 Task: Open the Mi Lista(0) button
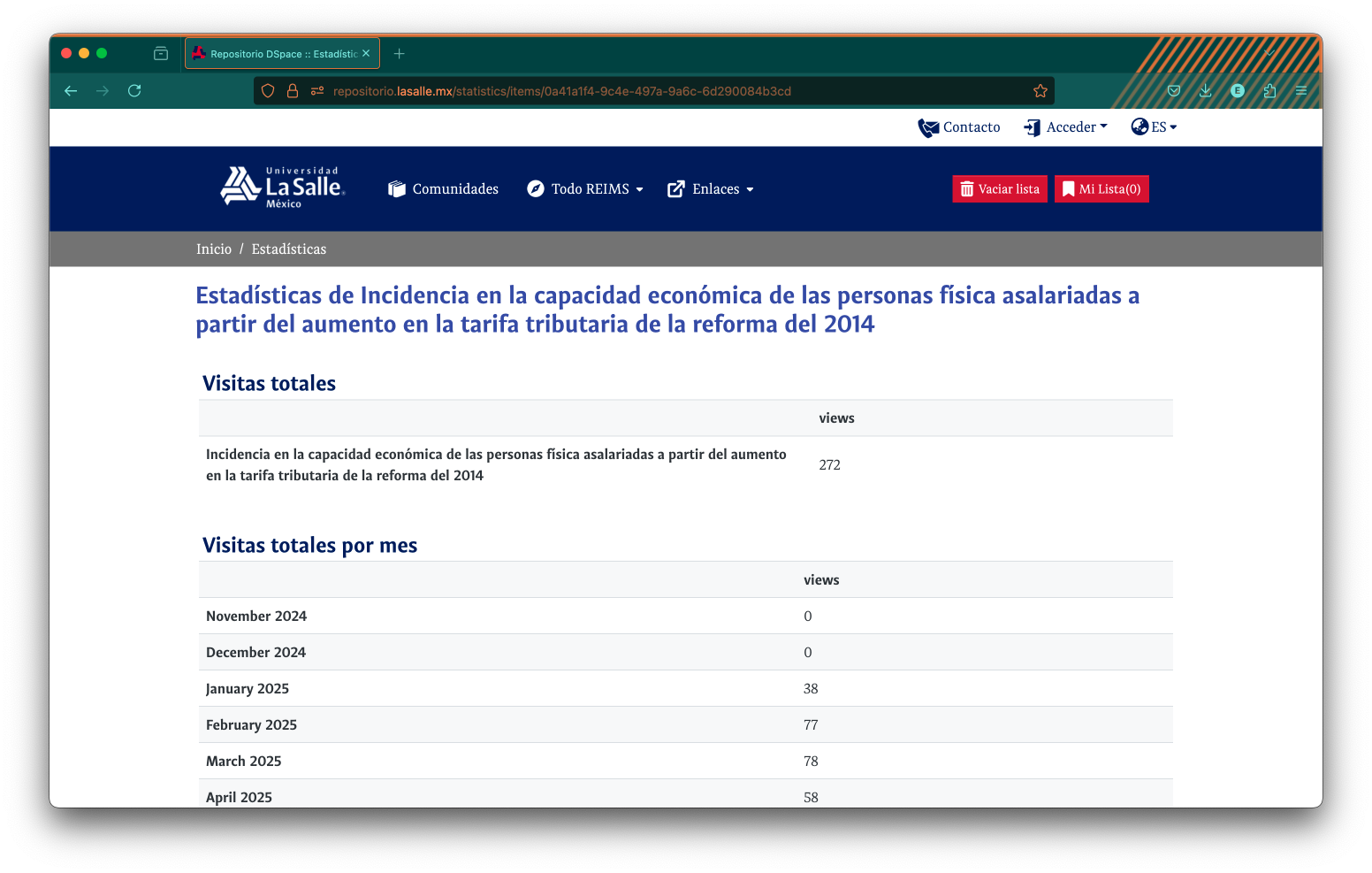coord(1101,189)
